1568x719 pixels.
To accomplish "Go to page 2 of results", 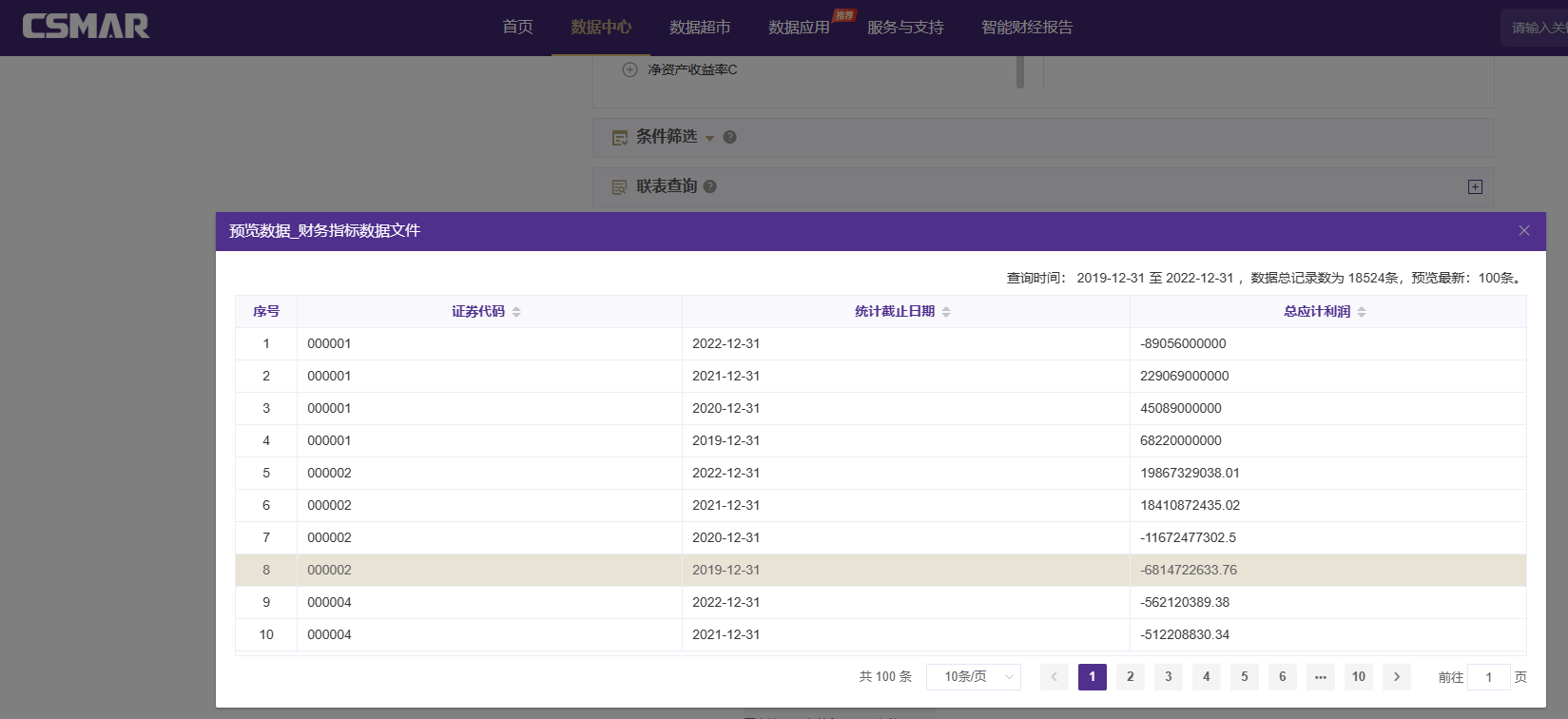I will click(x=1130, y=676).
